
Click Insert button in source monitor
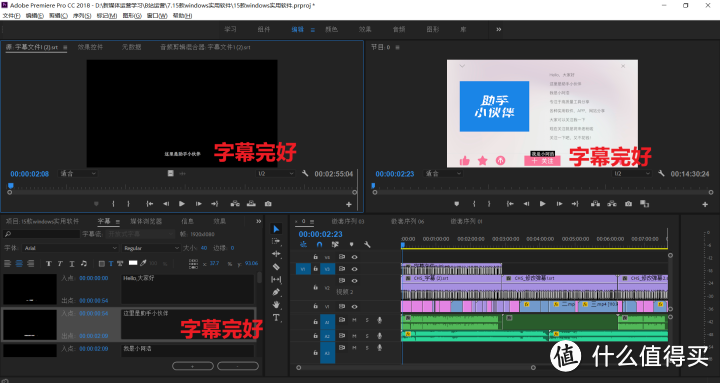click(235, 203)
